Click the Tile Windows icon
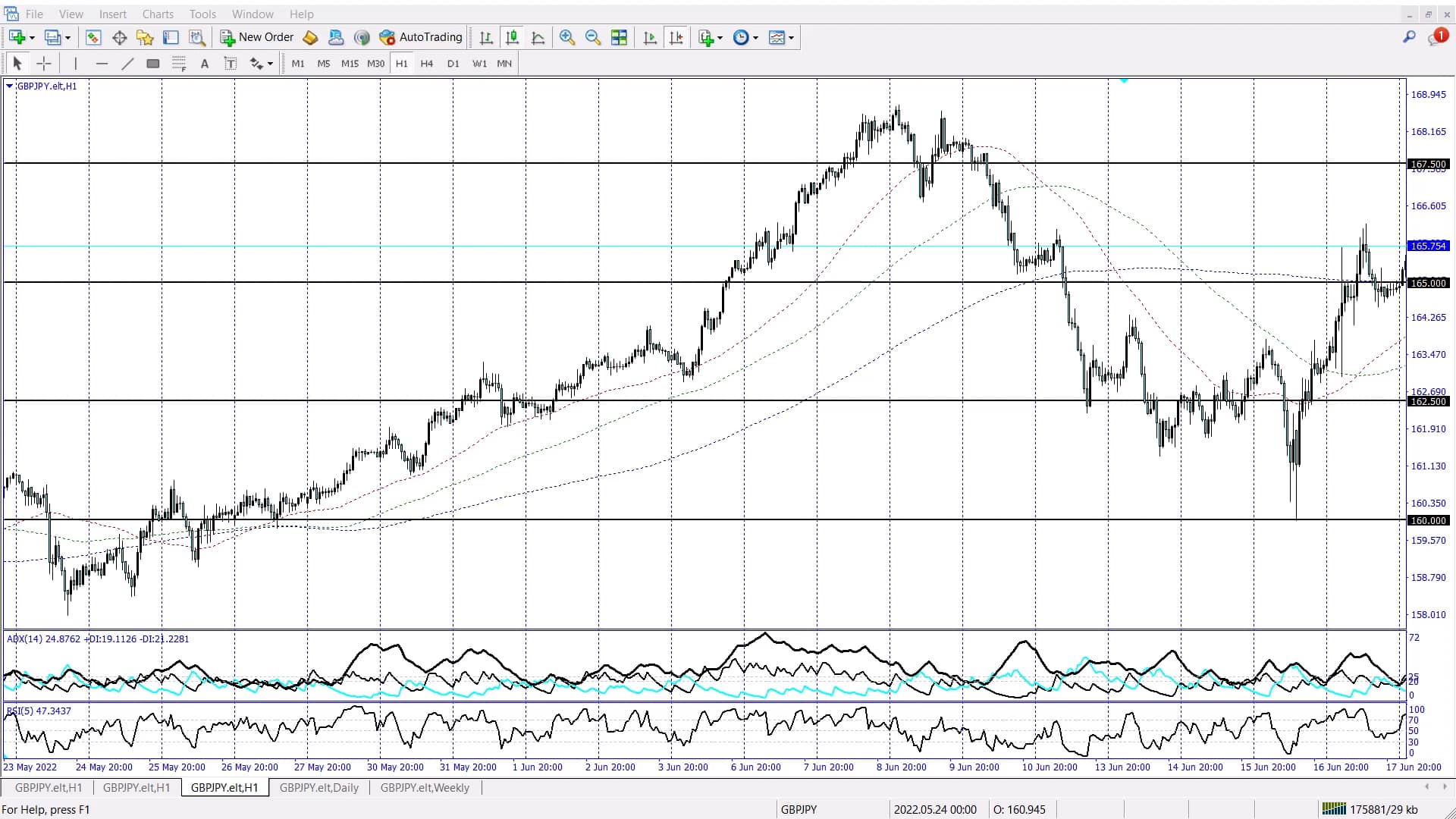Screen dimensions: 1456x819 tap(619, 37)
